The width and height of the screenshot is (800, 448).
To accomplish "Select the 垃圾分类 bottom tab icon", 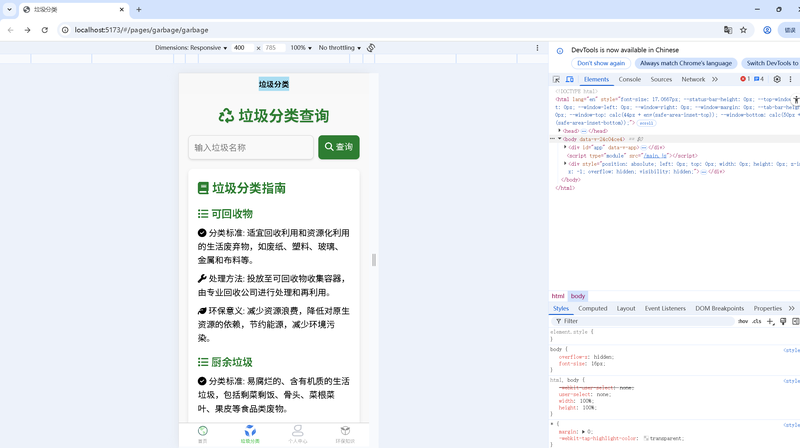I will click(250, 431).
